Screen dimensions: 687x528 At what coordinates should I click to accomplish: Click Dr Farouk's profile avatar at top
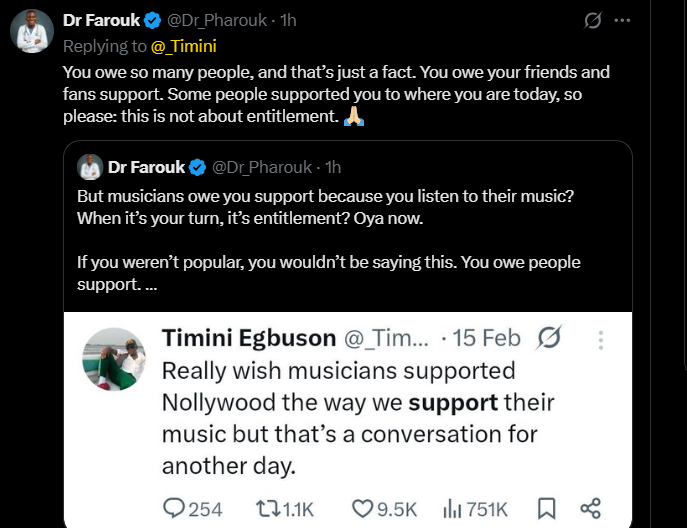[31, 31]
